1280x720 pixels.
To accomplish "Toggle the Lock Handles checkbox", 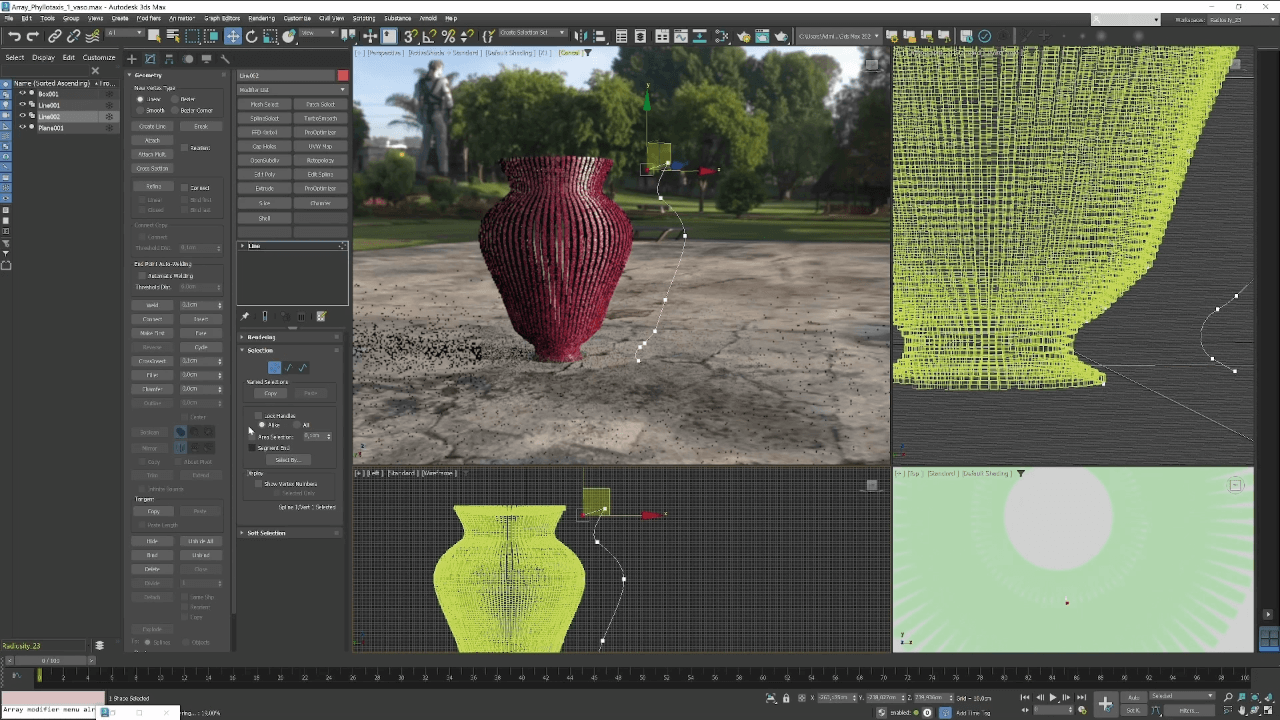I will [258, 415].
